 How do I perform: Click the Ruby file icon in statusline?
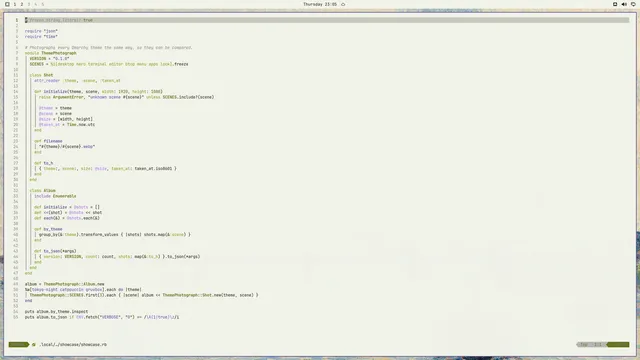coord(34,344)
